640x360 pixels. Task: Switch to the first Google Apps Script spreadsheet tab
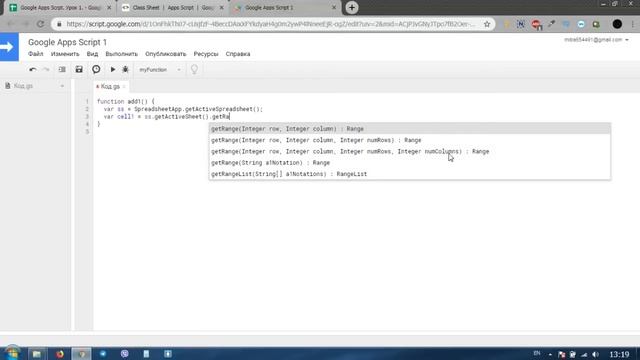[x=60, y=8]
